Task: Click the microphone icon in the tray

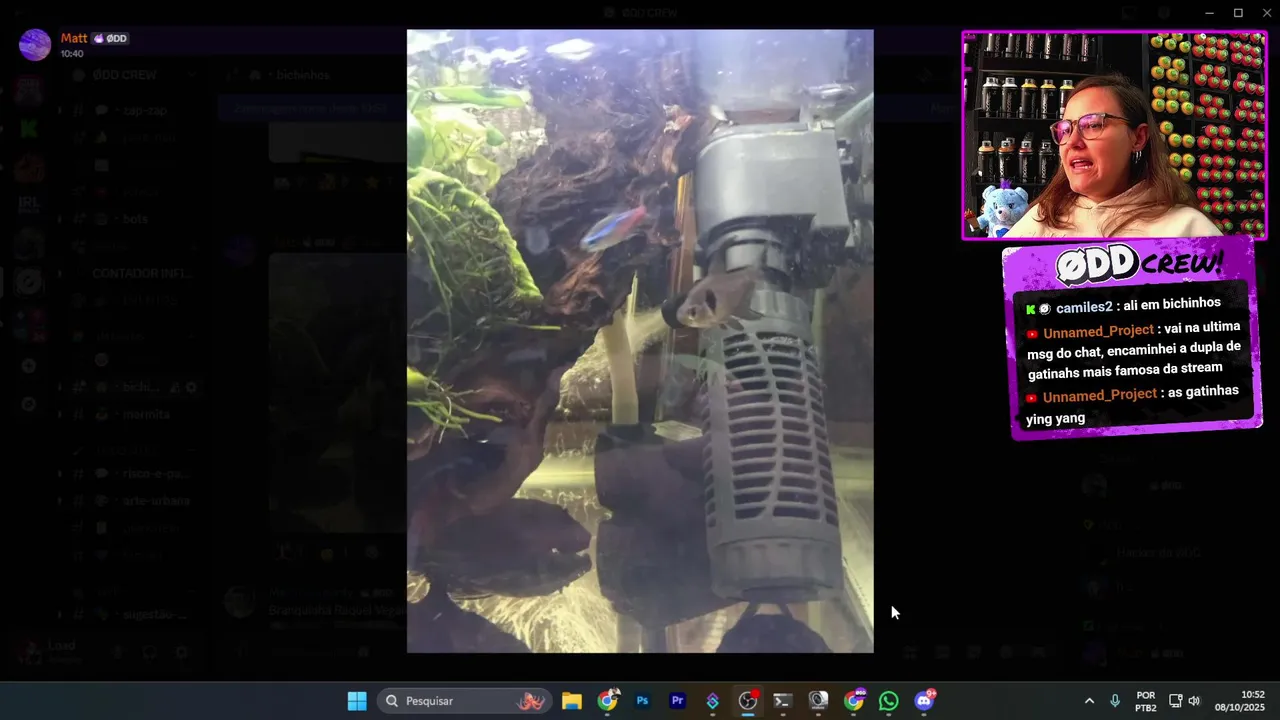Action: pyautogui.click(x=1115, y=701)
